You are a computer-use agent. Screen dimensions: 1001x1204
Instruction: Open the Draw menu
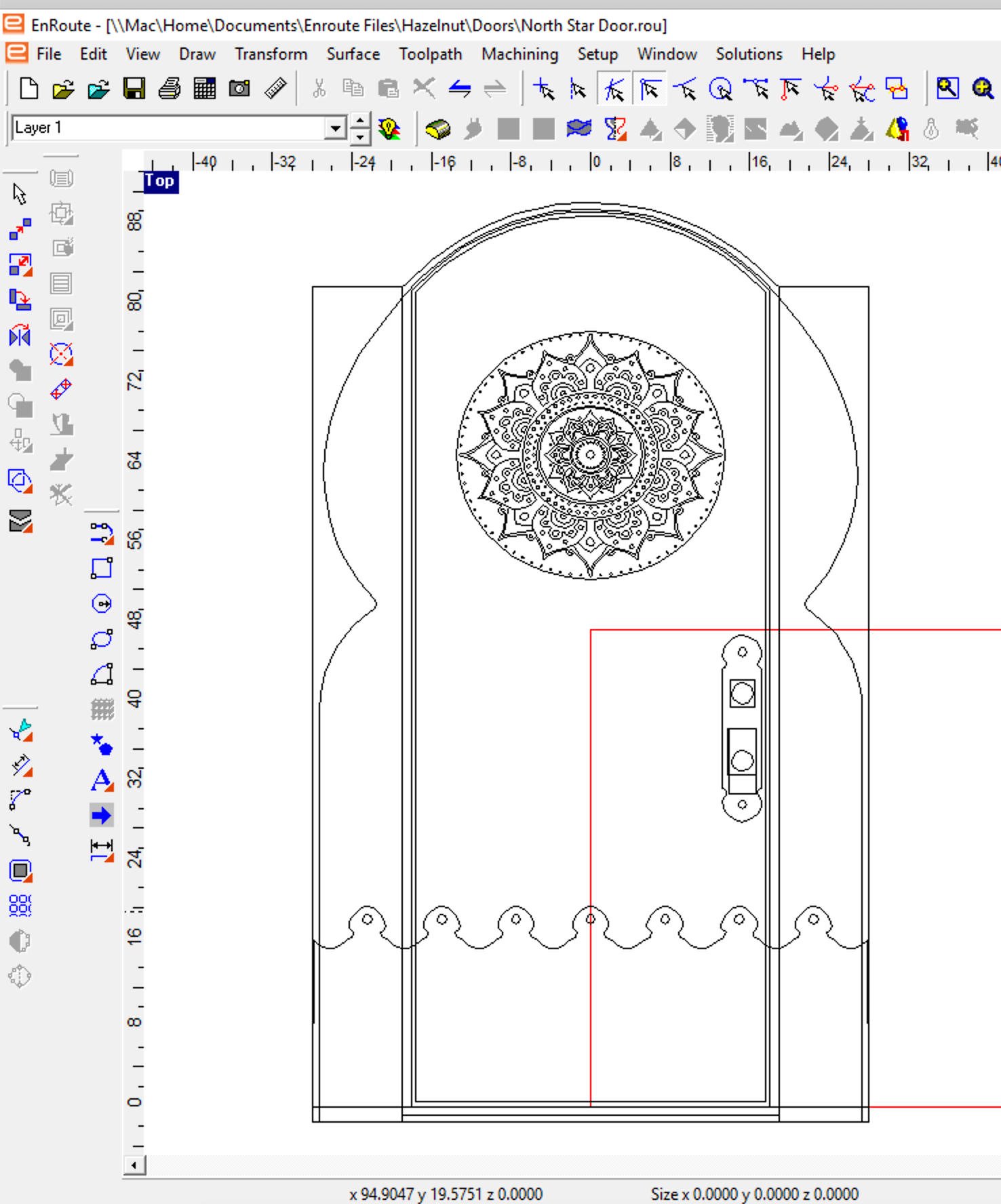pyautogui.click(x=197, y=54)
